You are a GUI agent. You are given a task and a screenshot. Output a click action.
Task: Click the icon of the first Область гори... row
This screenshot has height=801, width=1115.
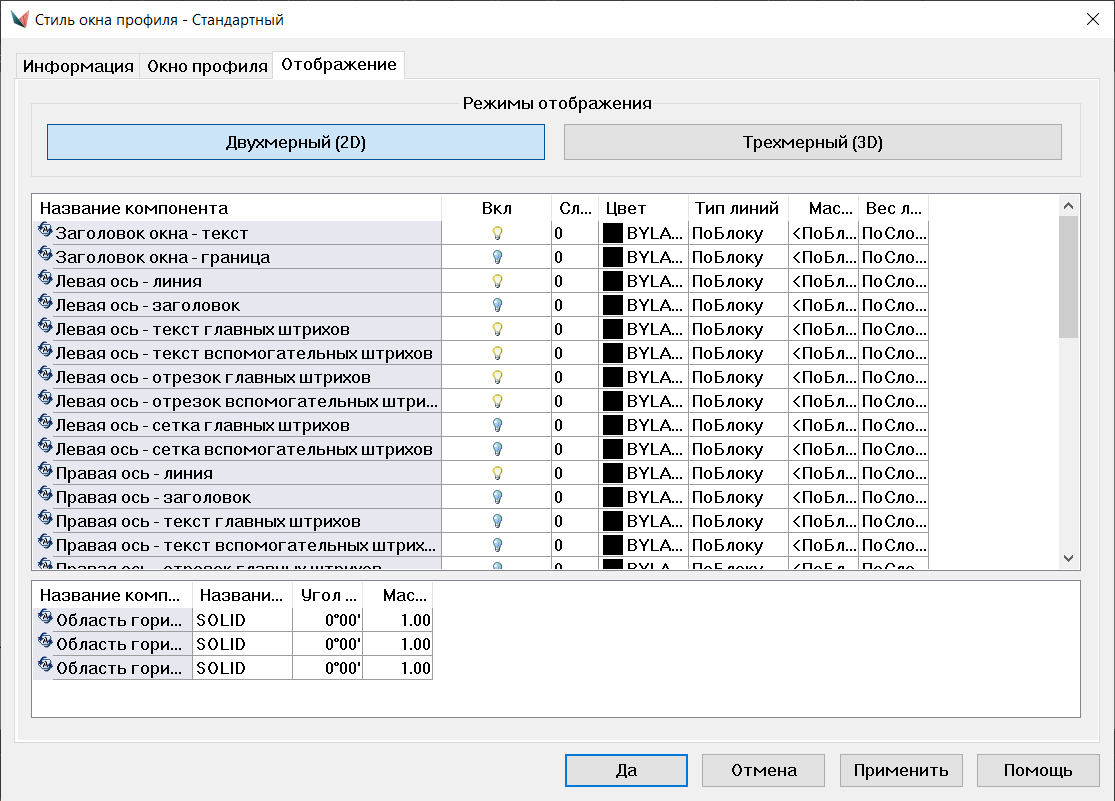[x=45, y=619]
